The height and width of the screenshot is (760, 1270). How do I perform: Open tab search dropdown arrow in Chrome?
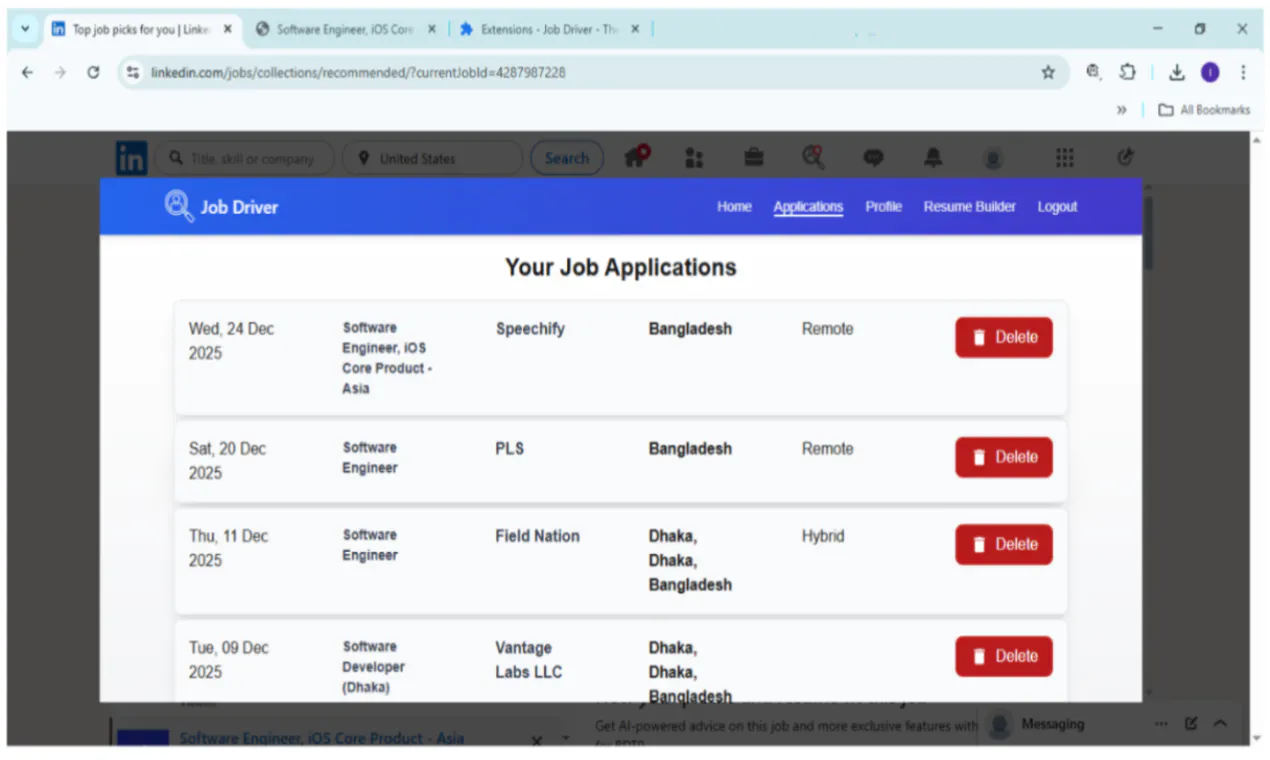click(25, 29)
